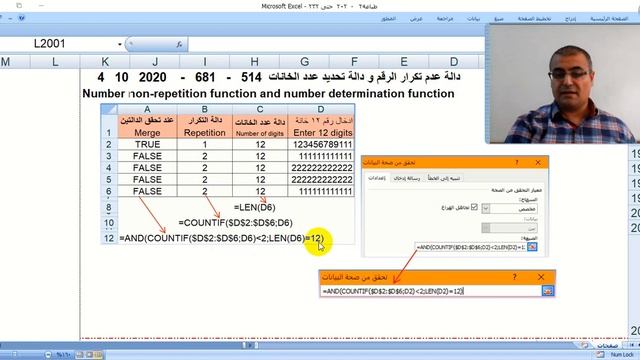Select column G header
640x360 pixels.
pyautogui.click(x=304, y=62)
